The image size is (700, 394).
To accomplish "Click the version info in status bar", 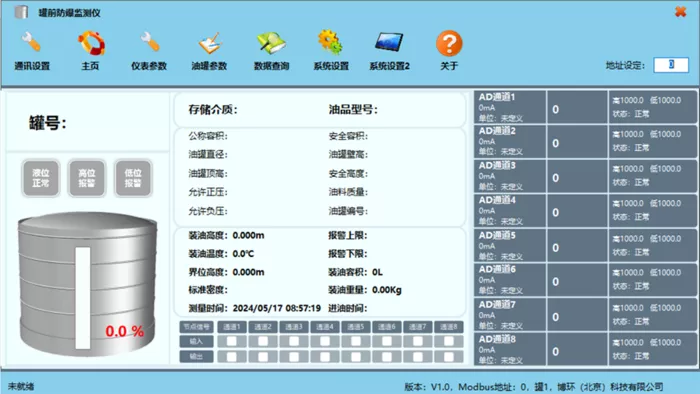I will tap(533, 386).
